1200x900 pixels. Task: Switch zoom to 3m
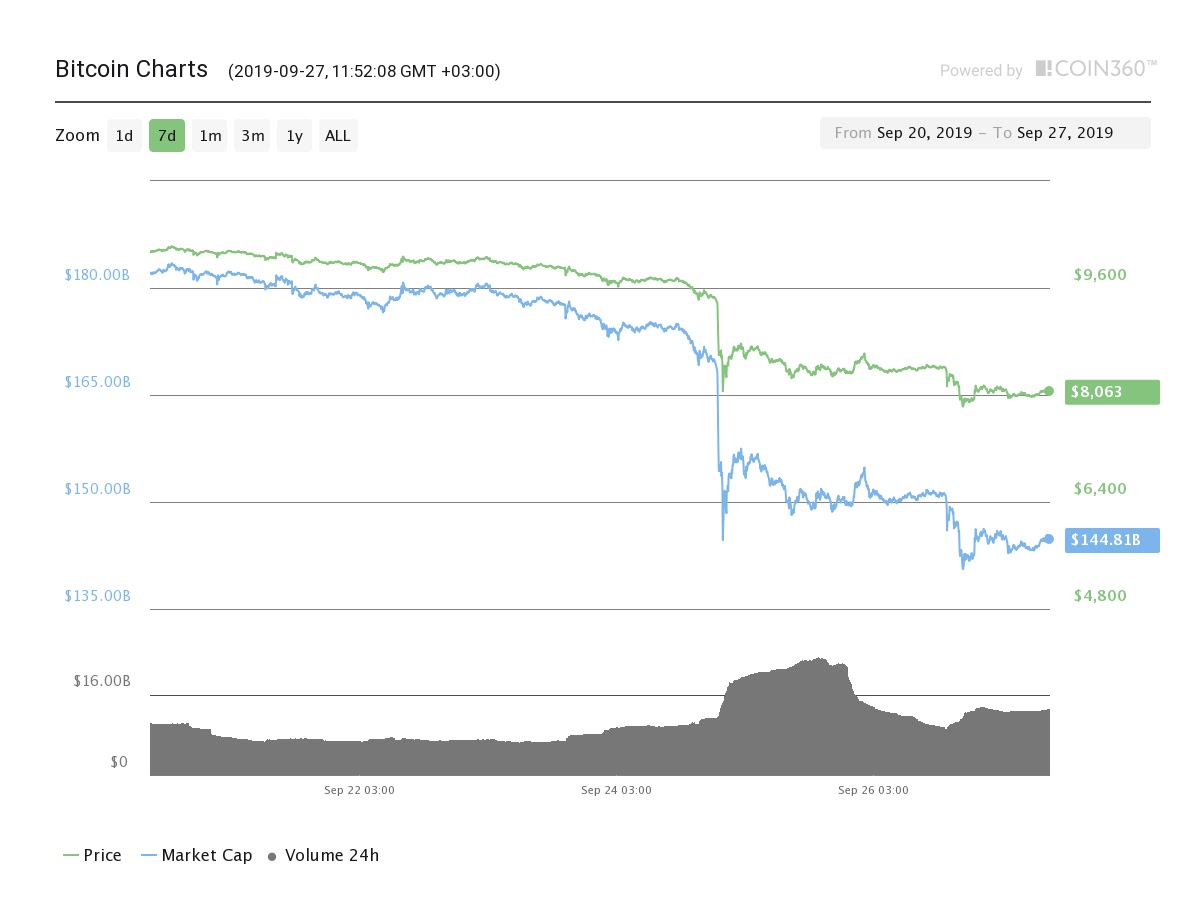[252, 135]
